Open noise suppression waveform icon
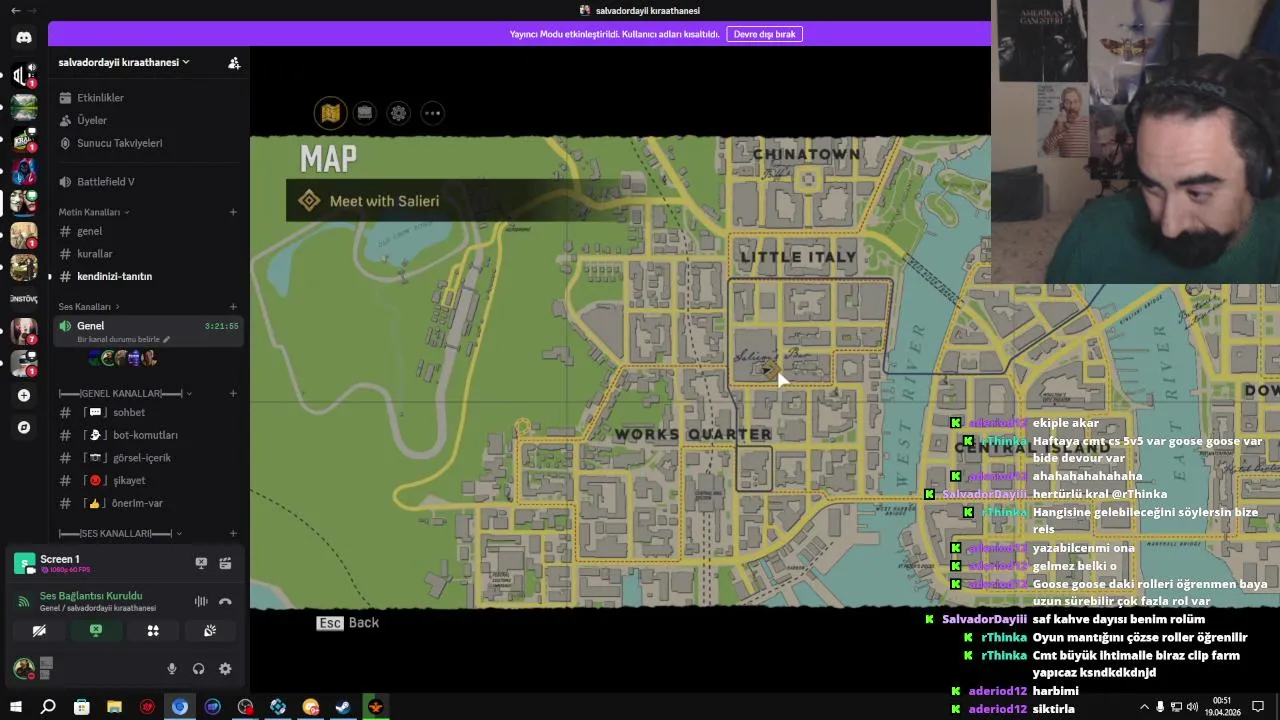1280x720 pixels. click(201, 601)
